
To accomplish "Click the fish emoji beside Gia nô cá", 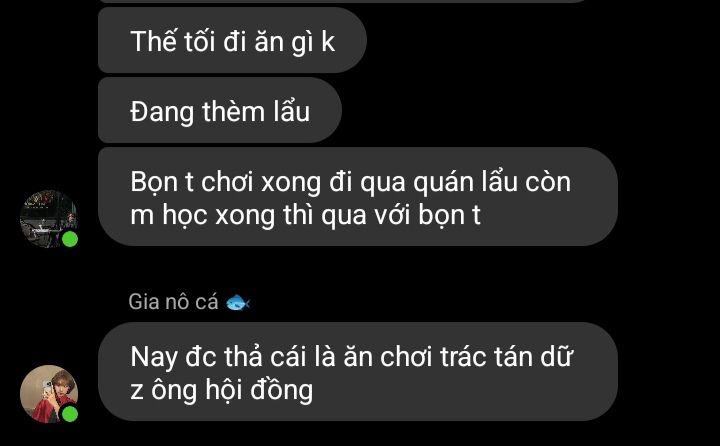I will point(238,302).
